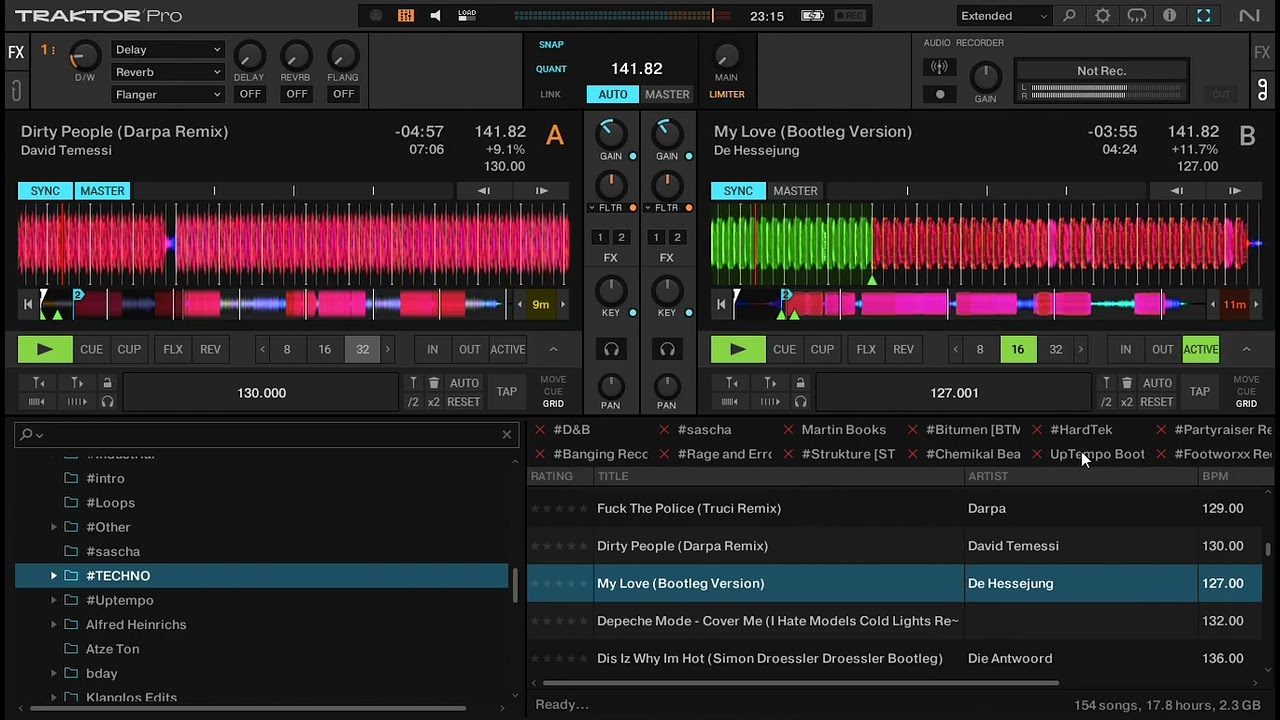The image size is (1280, 720).
Task: Click the speaker audio indicator in the header
Action: click(435, 16)
